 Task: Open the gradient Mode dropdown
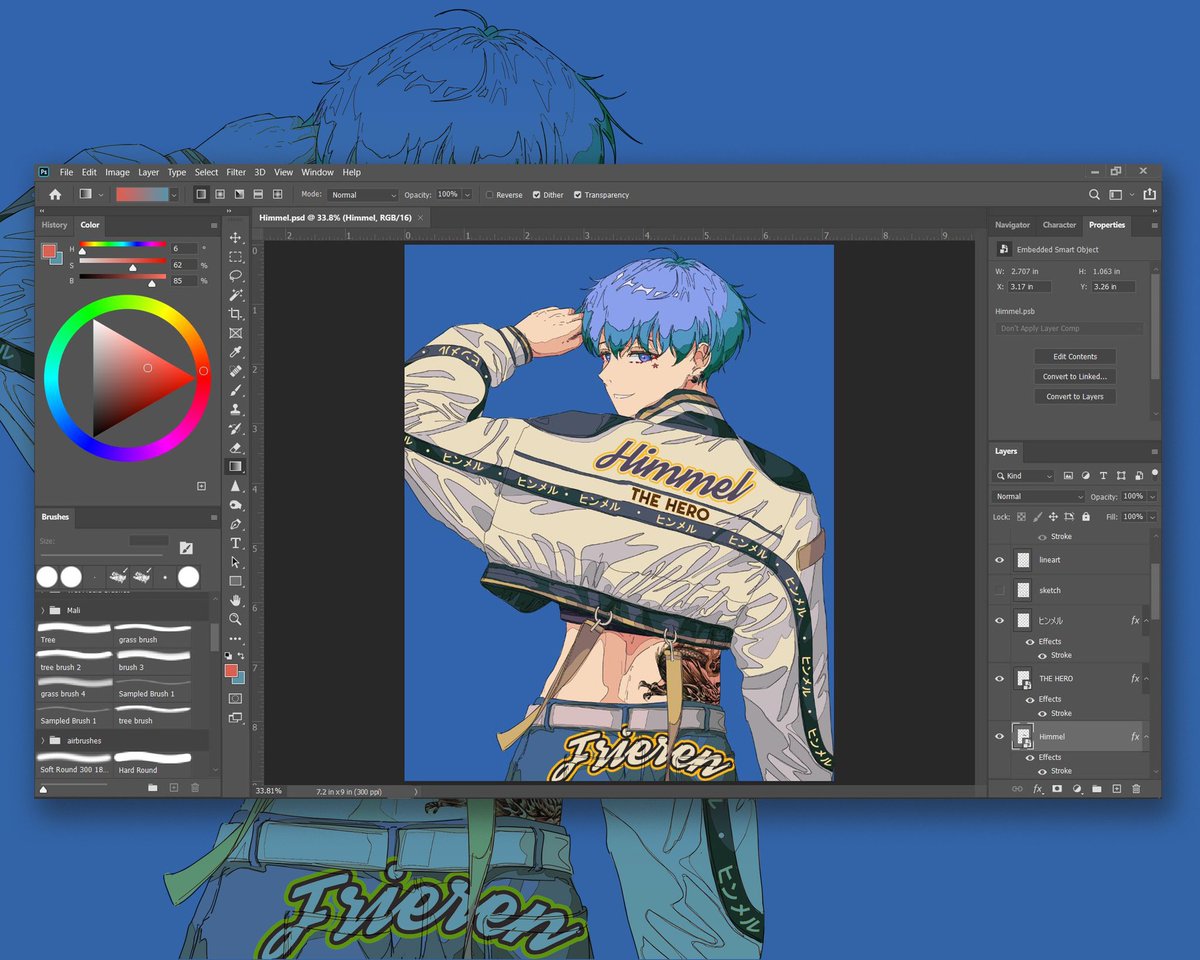tap(362, 195)
